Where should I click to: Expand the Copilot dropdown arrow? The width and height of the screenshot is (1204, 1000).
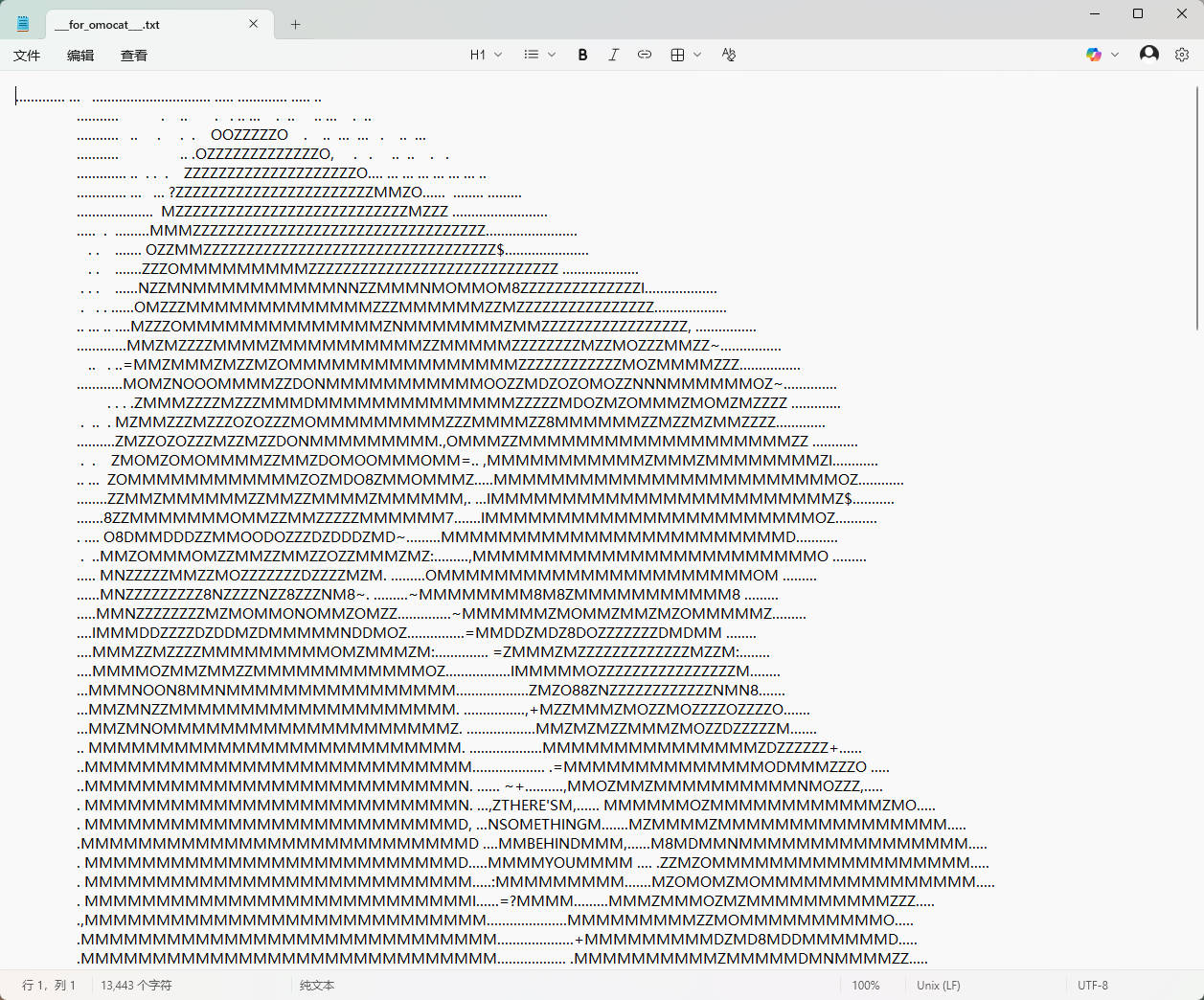pos(1115,55)
